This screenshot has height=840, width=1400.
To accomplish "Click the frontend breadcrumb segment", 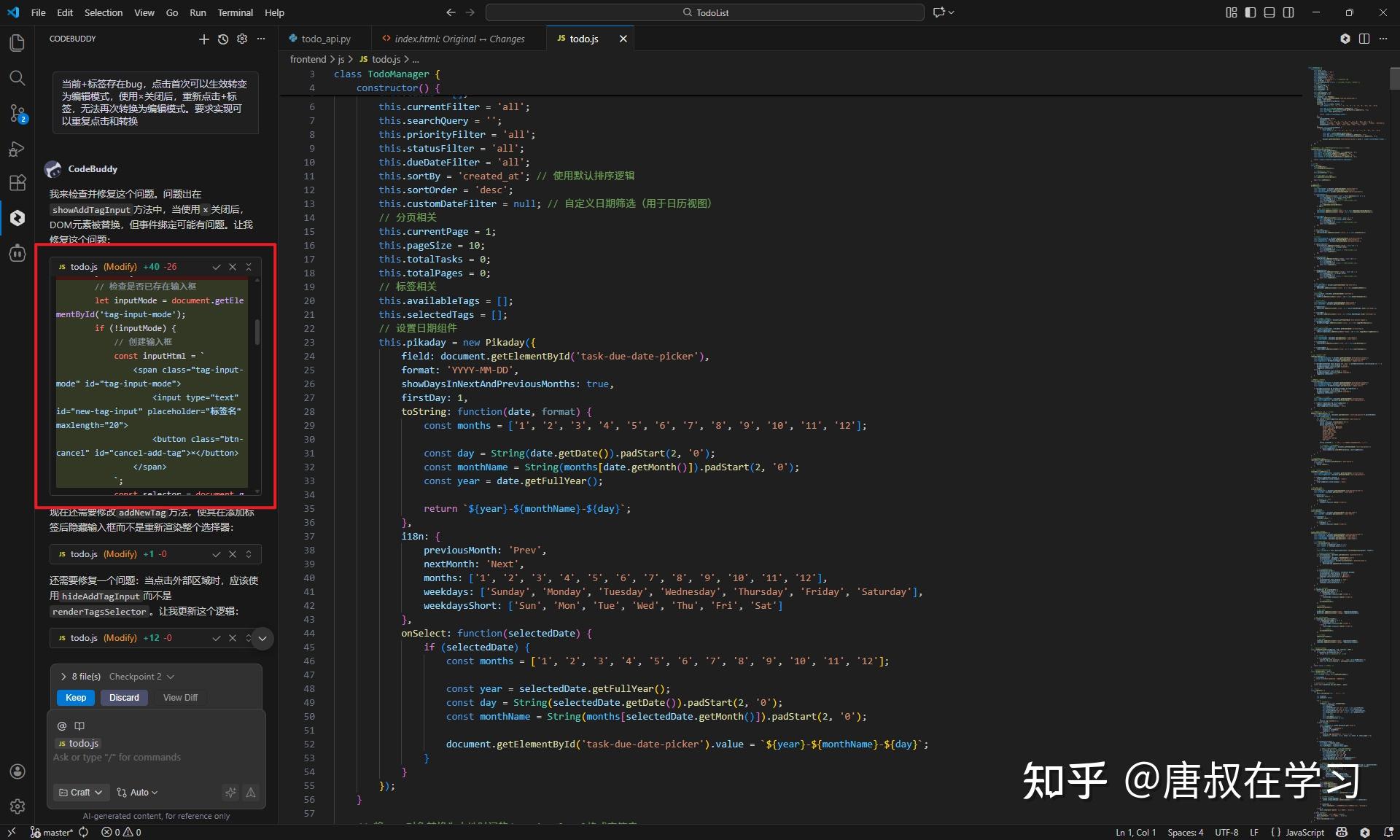I will point(308,59).
